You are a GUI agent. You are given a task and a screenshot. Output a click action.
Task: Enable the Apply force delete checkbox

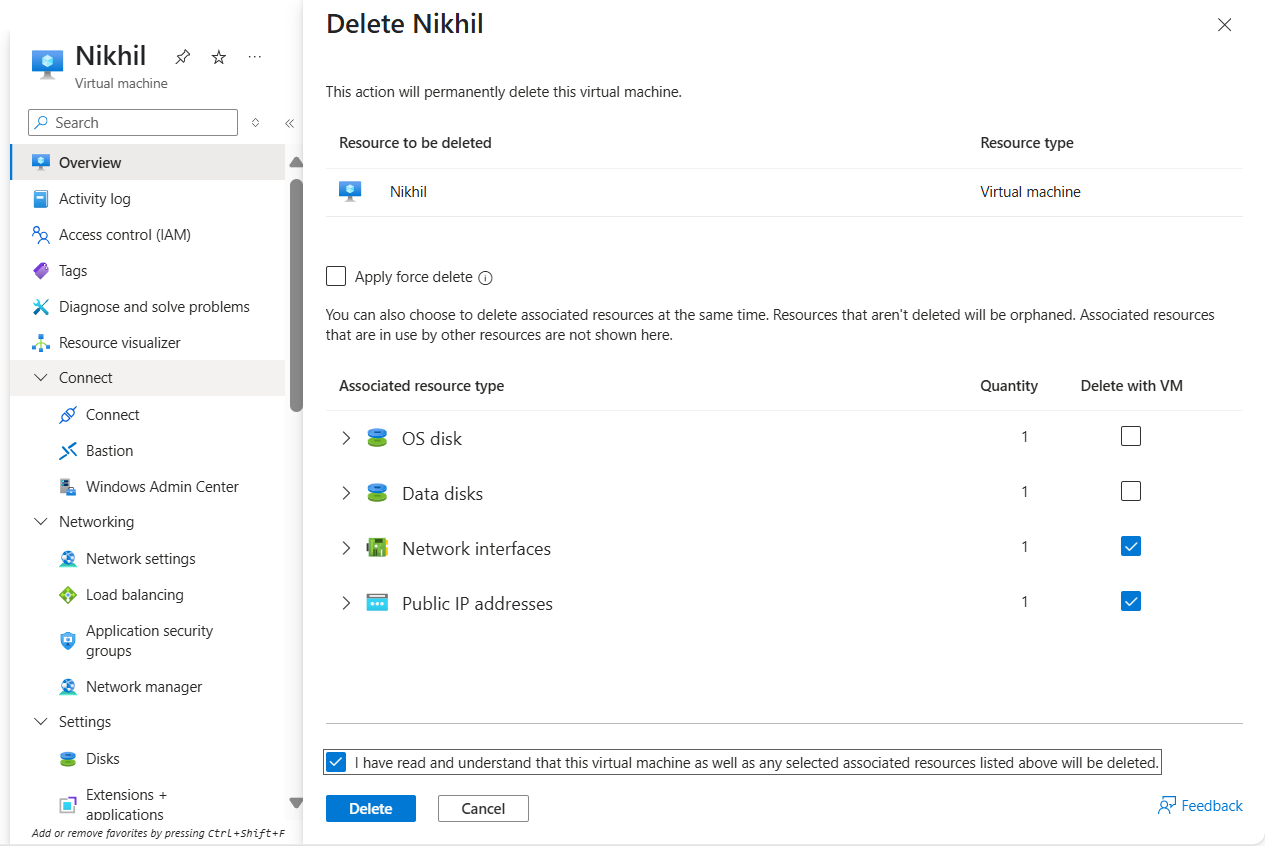point(336,276)
